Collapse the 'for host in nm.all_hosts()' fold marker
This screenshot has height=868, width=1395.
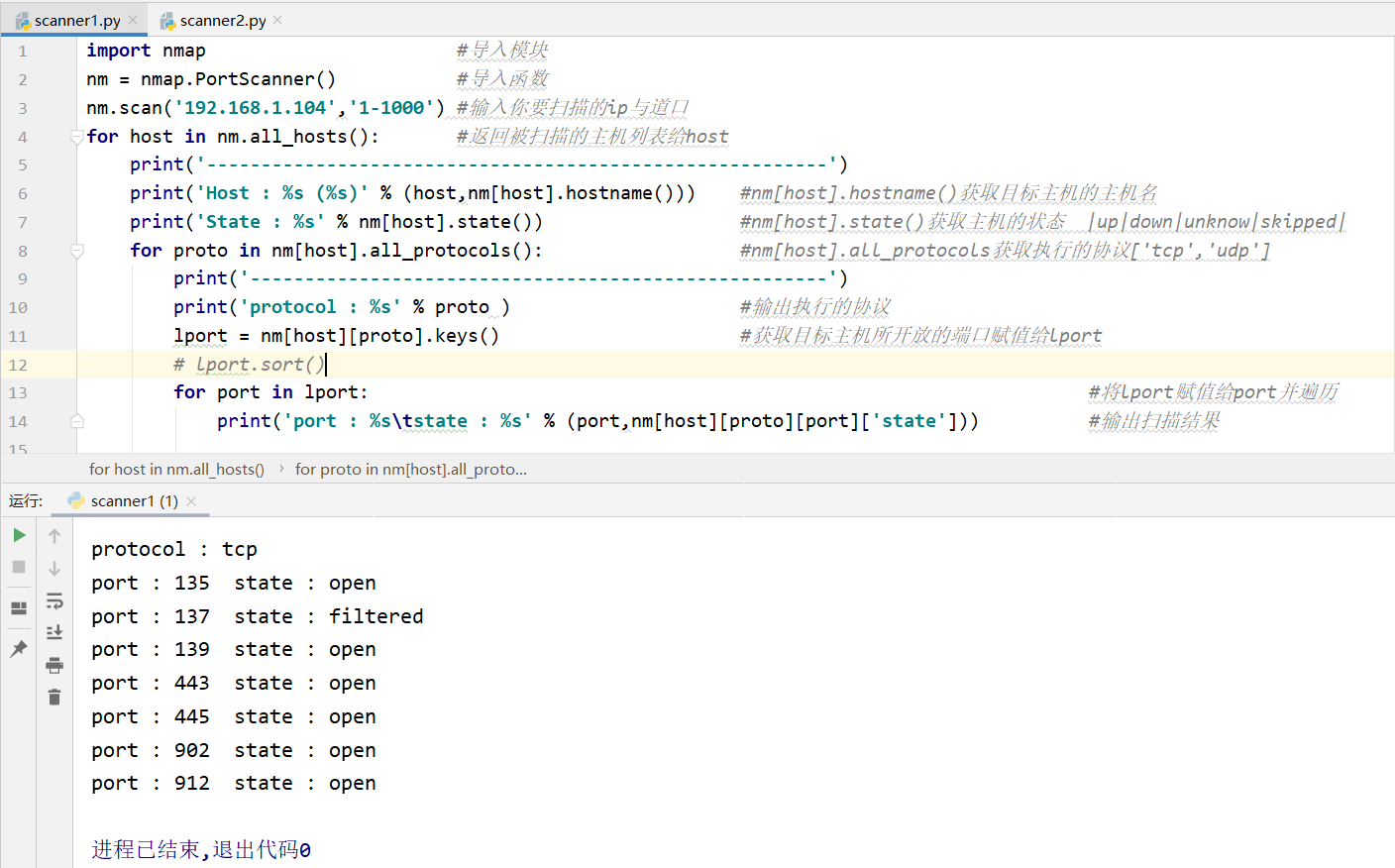pos(77,137)
